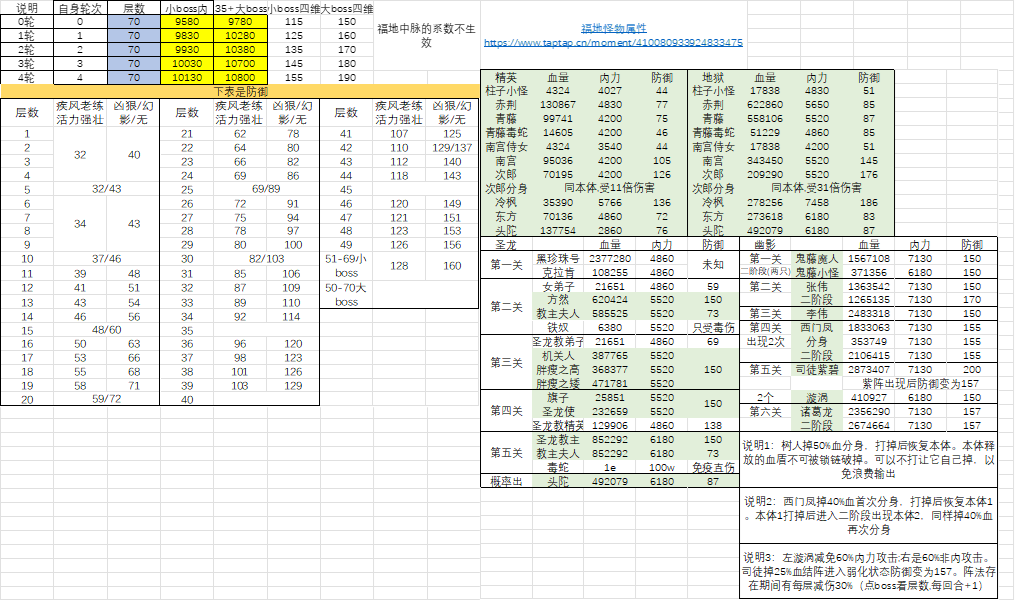Screen dimensions: 1015x601
Task: Select the yellow cell containing 9580
Action: [x=187, y=21]
